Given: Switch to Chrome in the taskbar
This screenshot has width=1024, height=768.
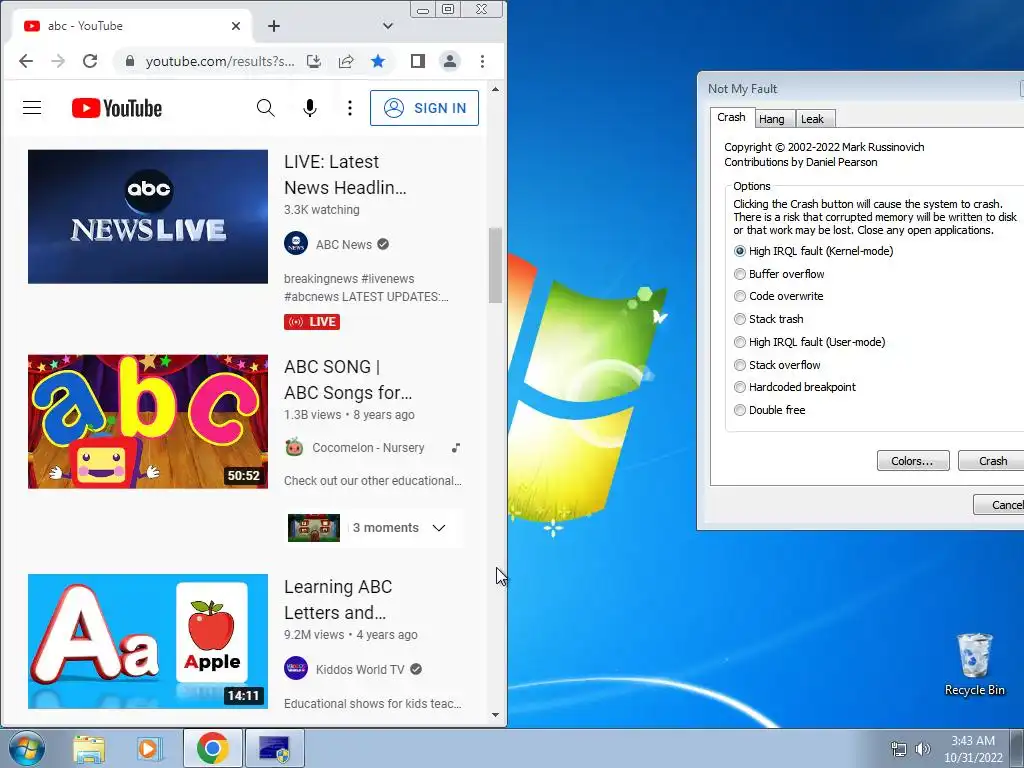Looking at the screenshot, I should 212,748.
